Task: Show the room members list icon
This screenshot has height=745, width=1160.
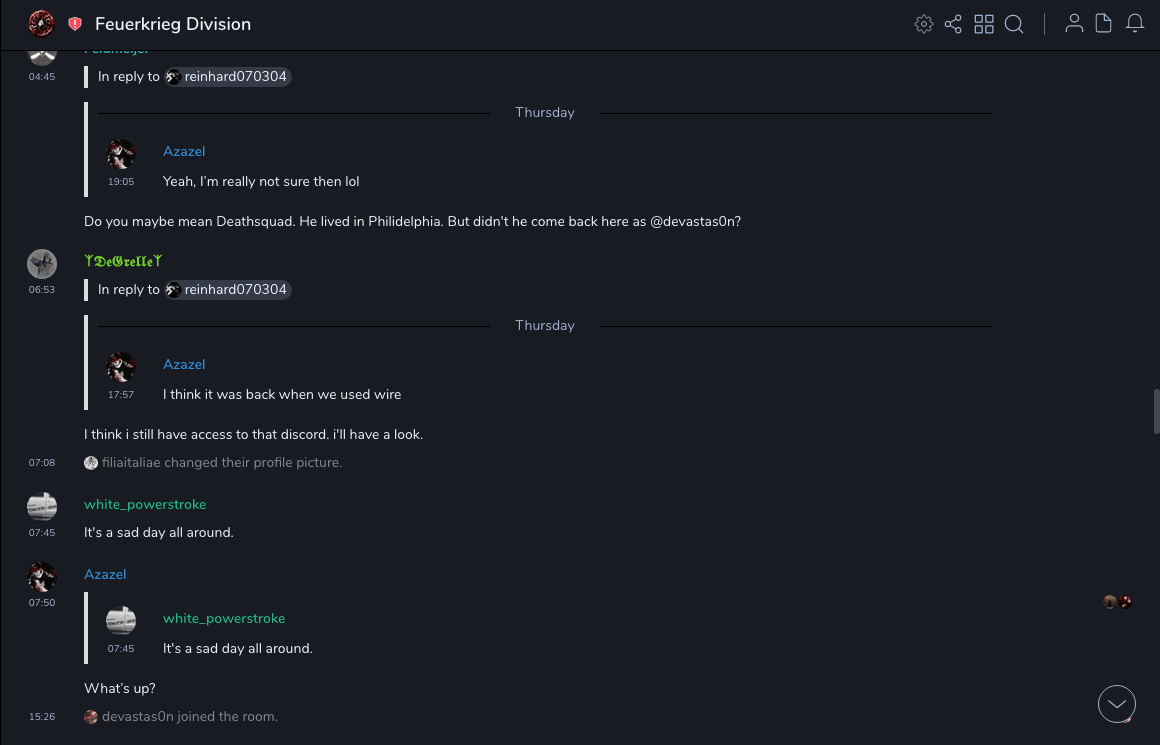Action: [x=1074, y=24]
